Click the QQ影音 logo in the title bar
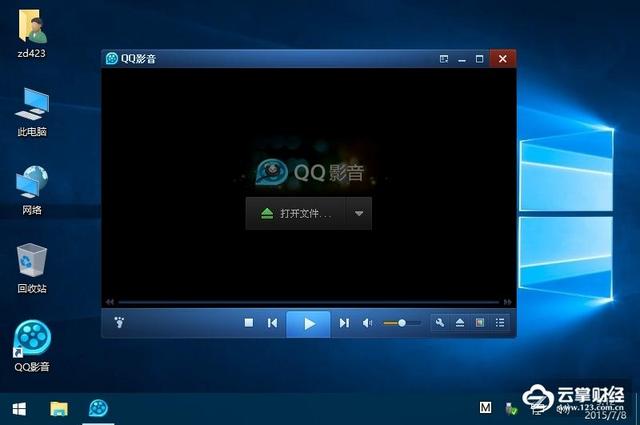Viewport: 640px width, 425px height. [111, 58]
